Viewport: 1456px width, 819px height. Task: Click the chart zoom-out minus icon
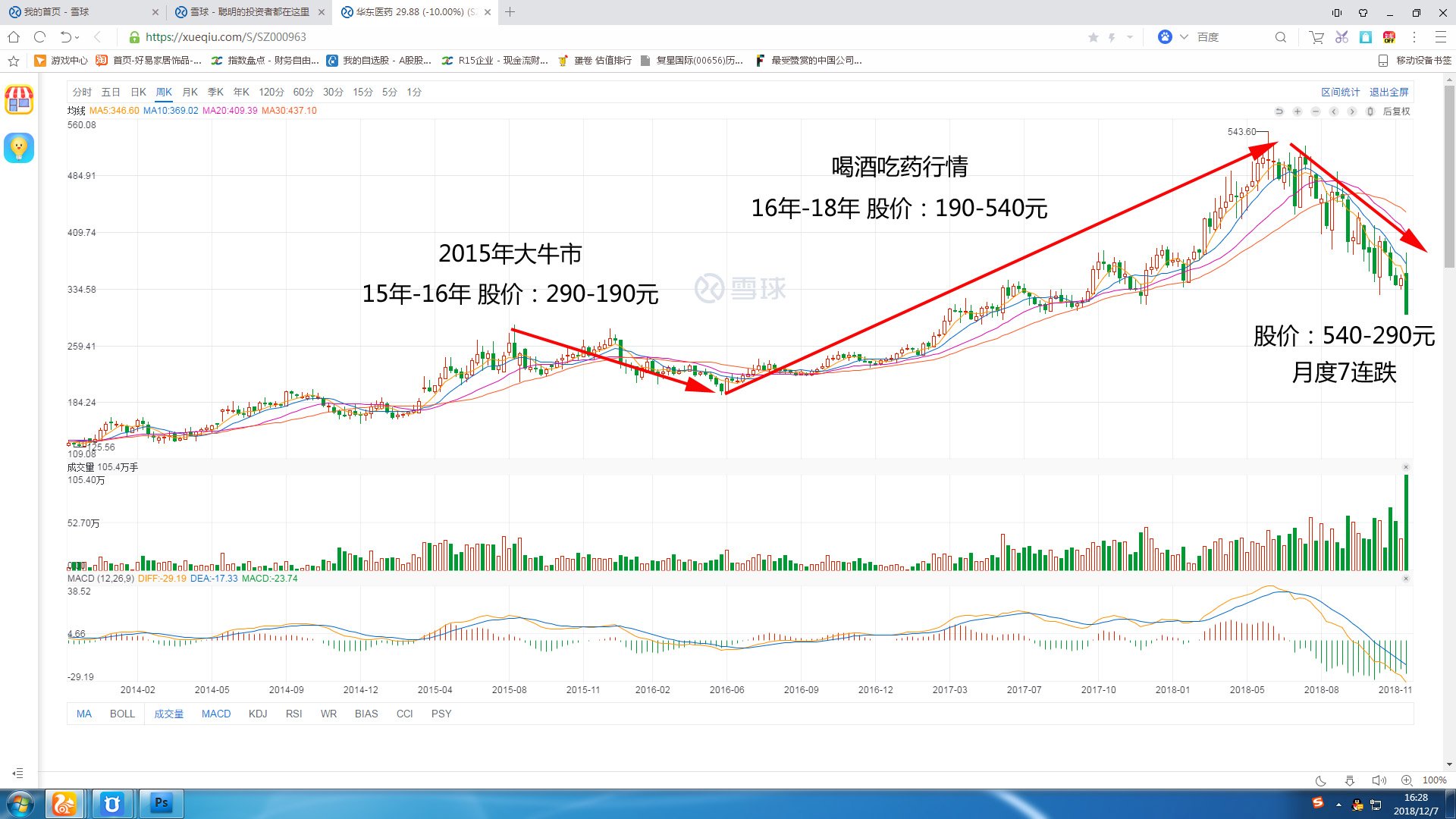click(x=1316, y=111)
